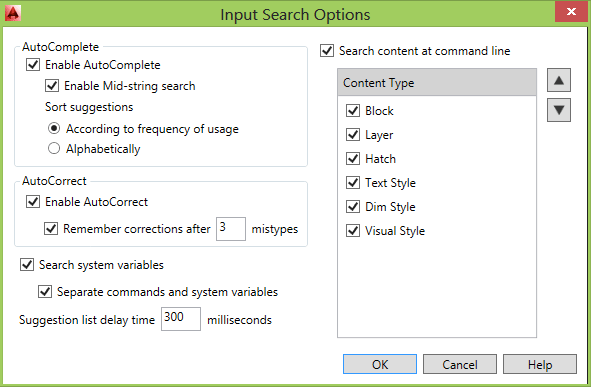
Task: Toggle Separate commands and system variables
Action: click(x=45, y=291)
